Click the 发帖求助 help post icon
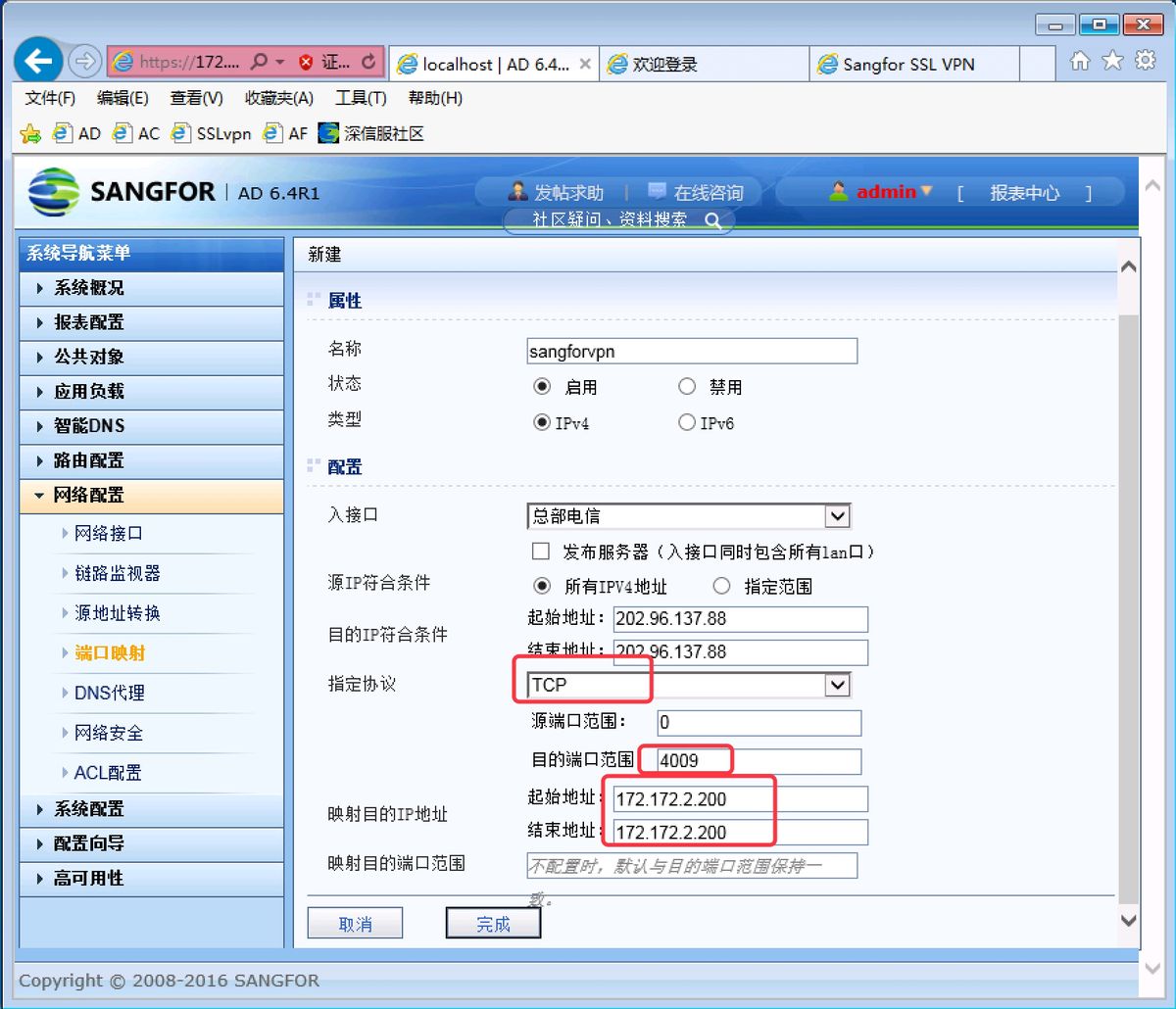 518,192
